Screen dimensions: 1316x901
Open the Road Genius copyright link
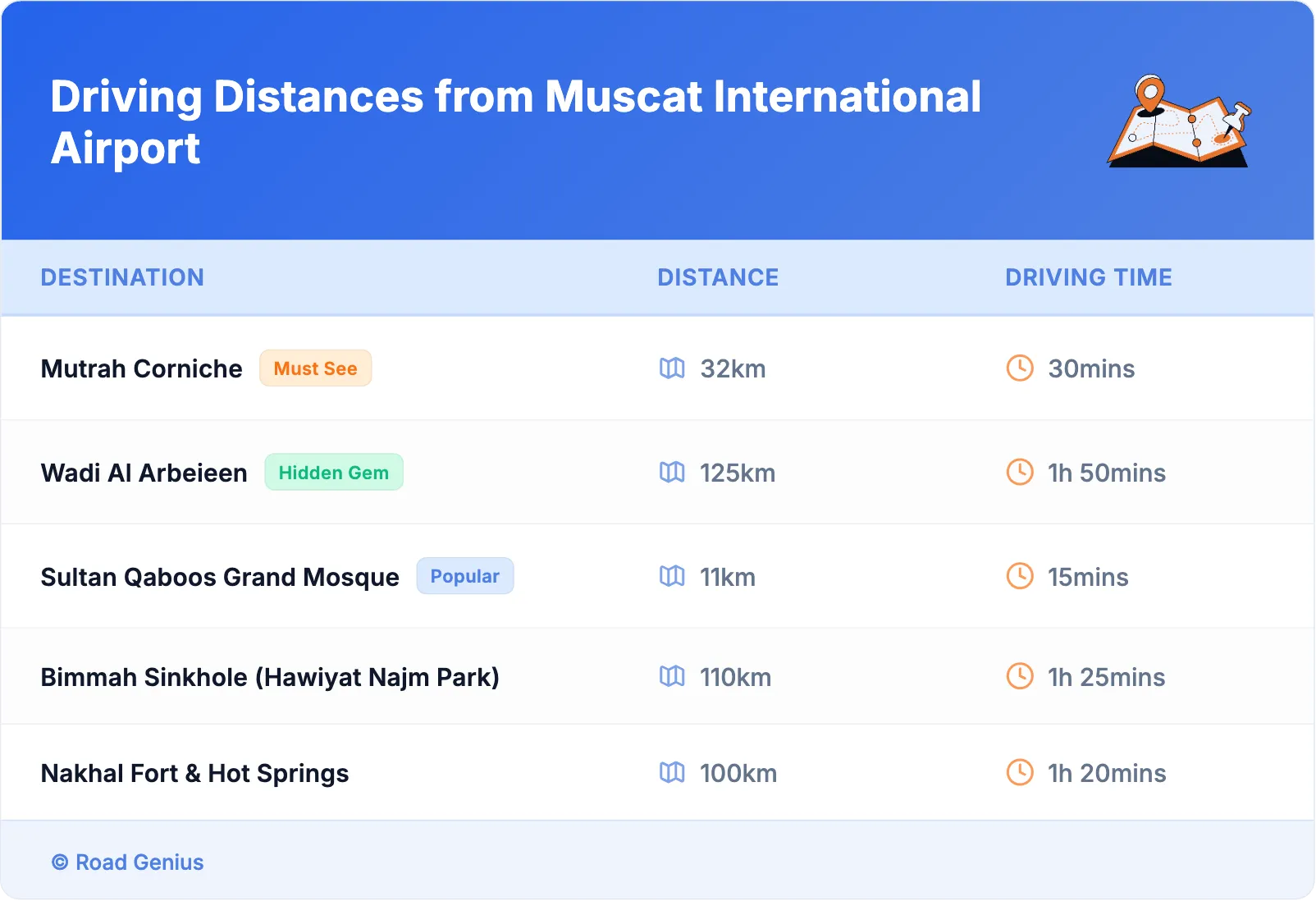[128, 862]
